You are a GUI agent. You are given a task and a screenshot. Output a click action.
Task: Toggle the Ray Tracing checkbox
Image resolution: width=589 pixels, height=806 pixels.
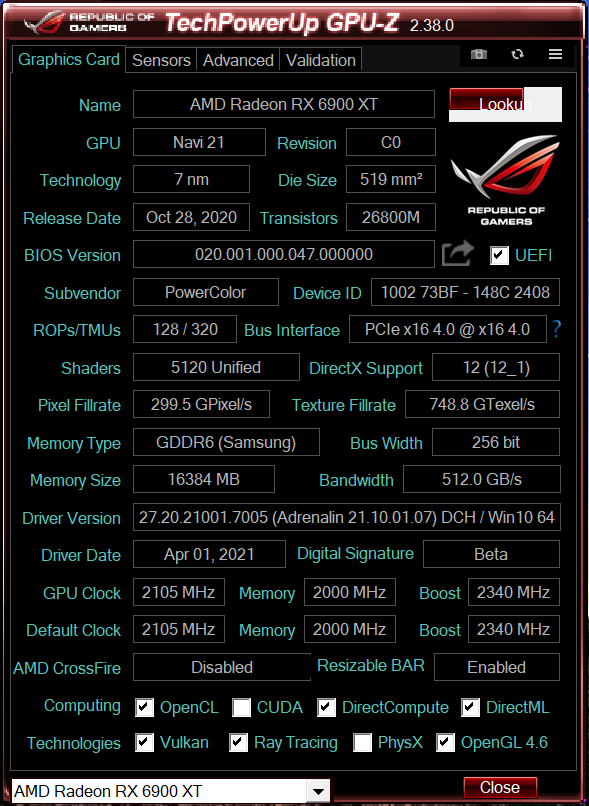point(238,742)
